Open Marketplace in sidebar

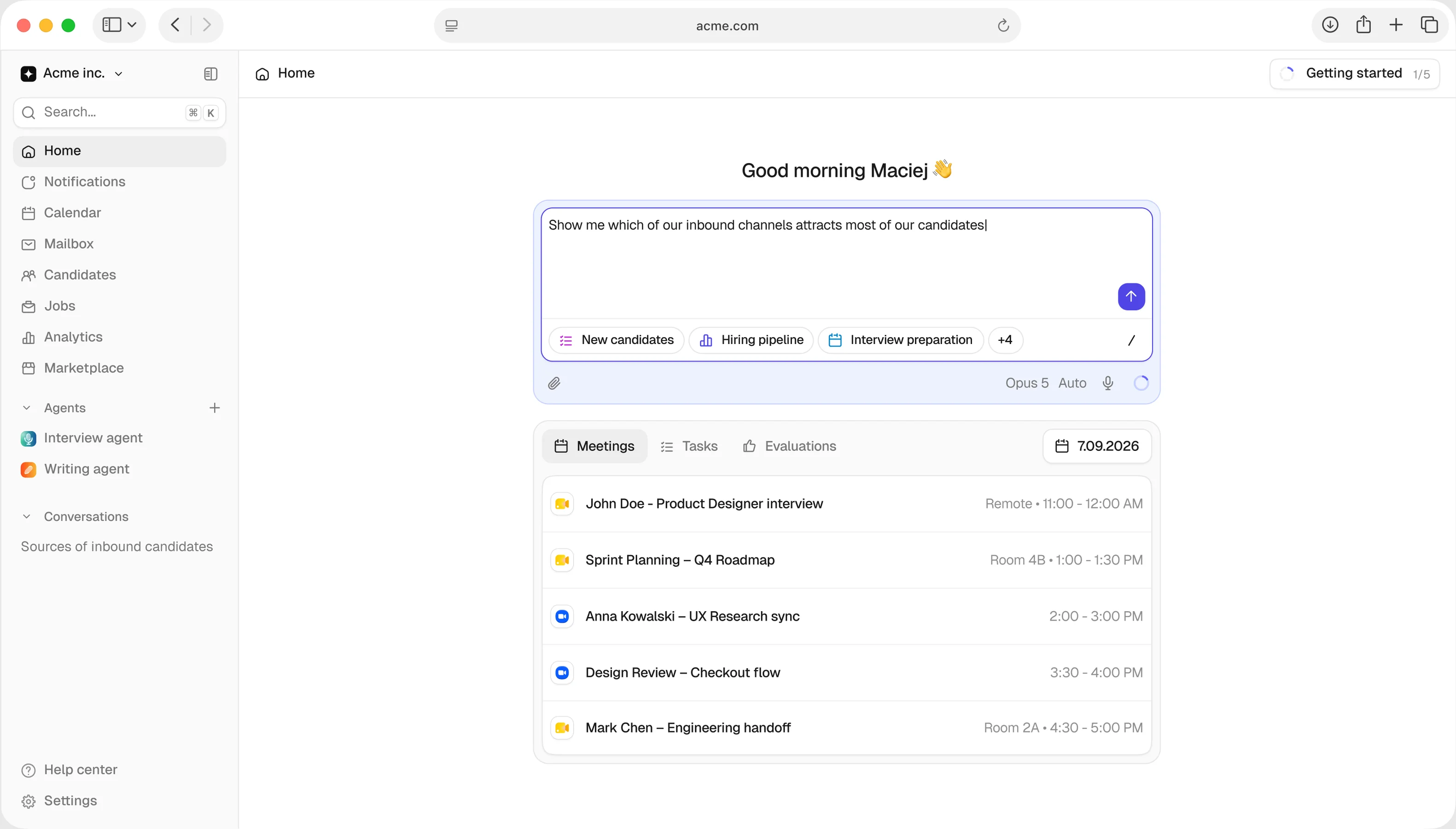coord(120,368)
